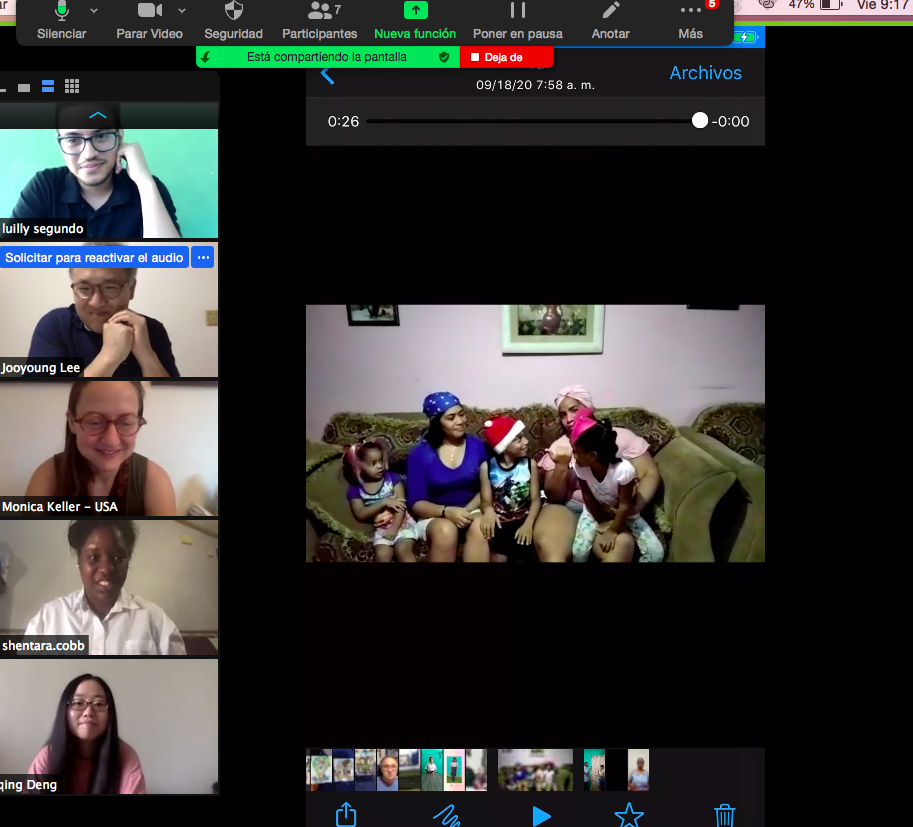Select the vertical strip view layout
The image size is (913, 827).
click(x=48, y=86)
